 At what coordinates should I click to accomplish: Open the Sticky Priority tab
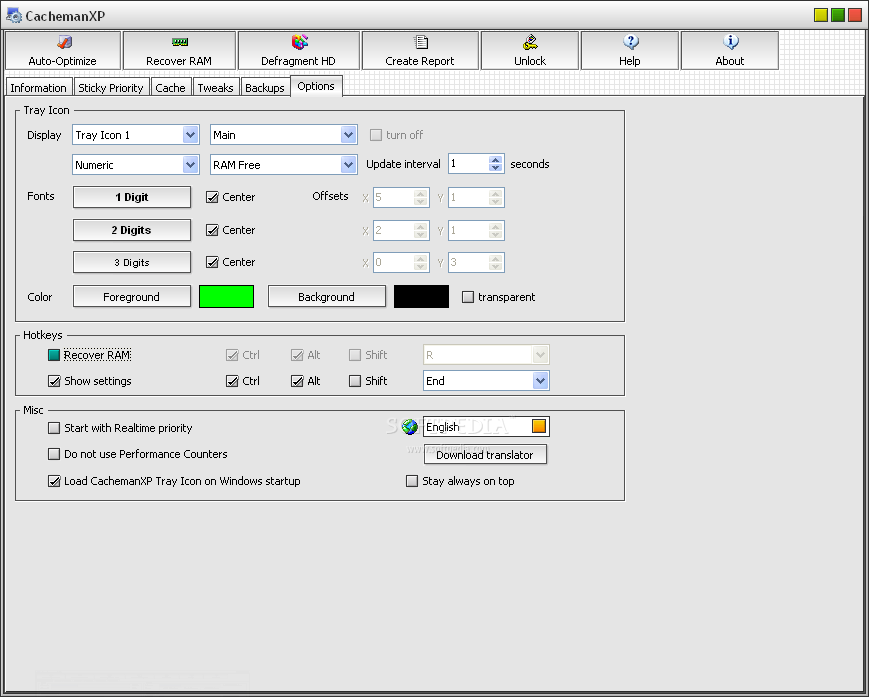[x=111, y=88]
